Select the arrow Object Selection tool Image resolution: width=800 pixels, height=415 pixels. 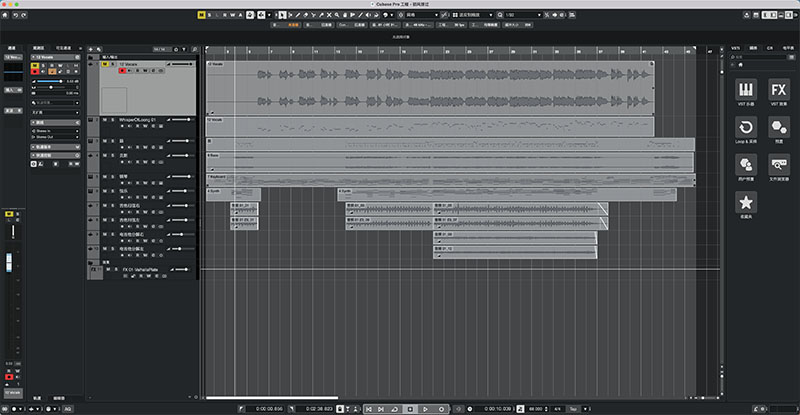point(282,15)
